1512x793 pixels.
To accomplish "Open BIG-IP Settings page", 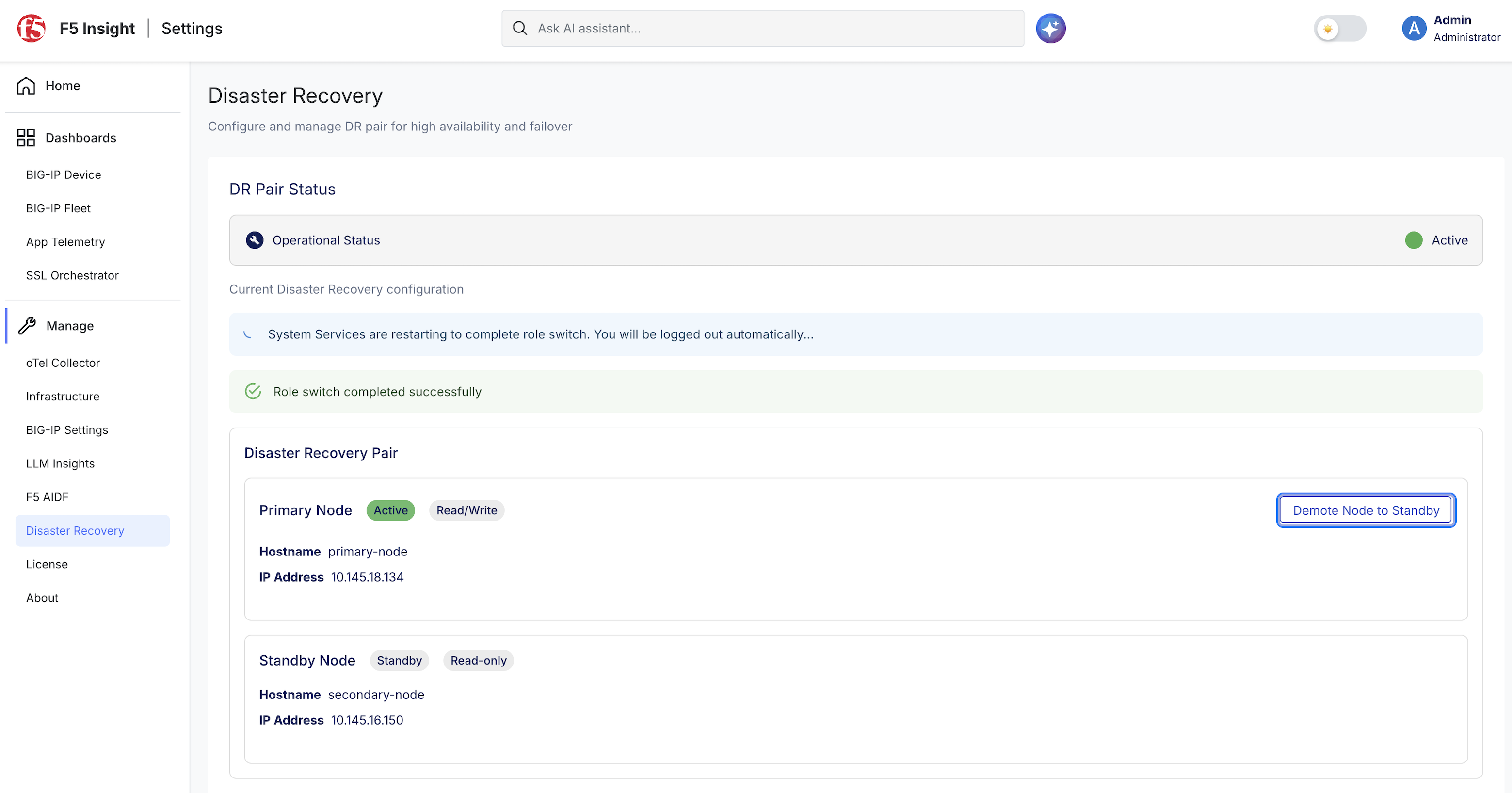I will pyautogui.click(x=67, y=430).
